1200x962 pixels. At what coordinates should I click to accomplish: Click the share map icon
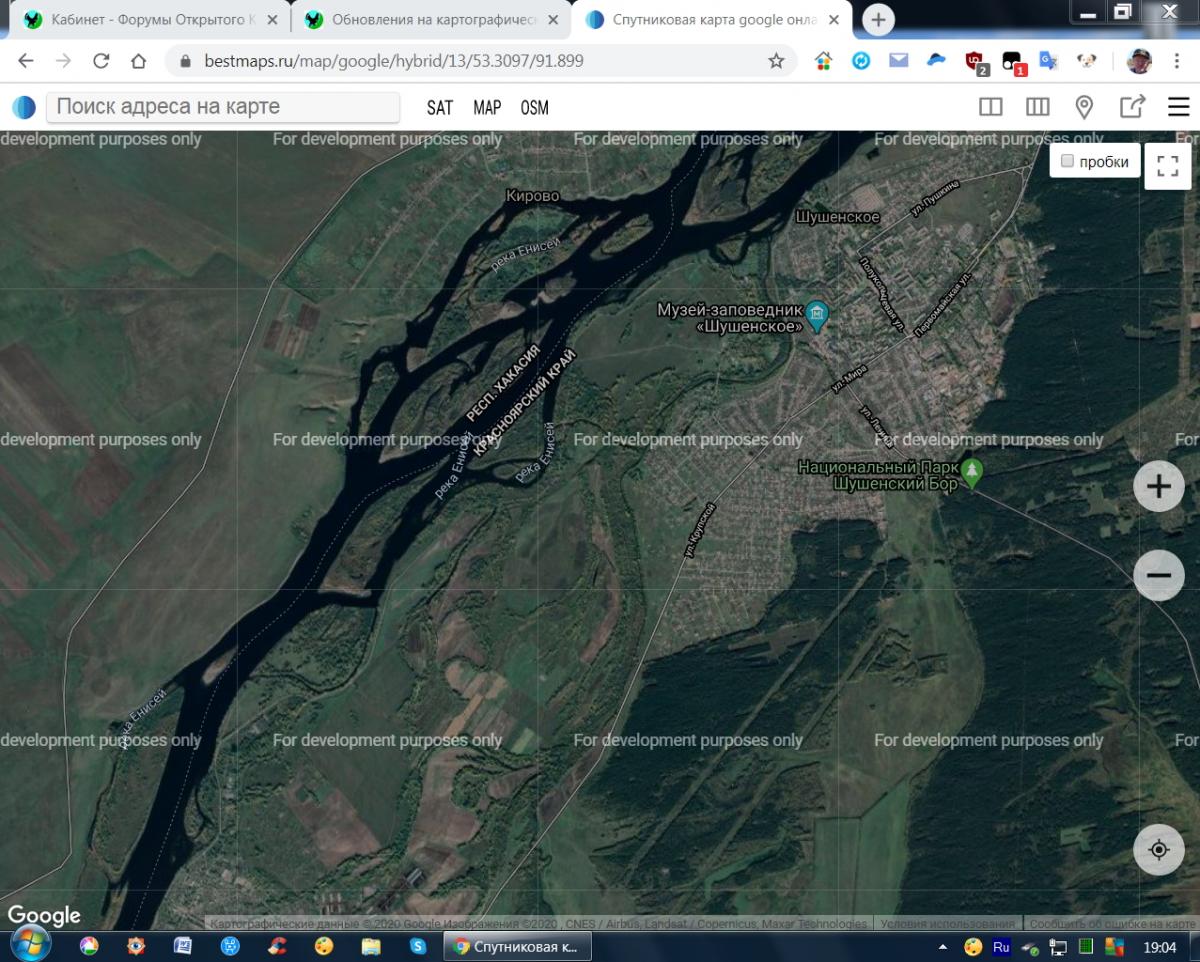[1131, 107]
